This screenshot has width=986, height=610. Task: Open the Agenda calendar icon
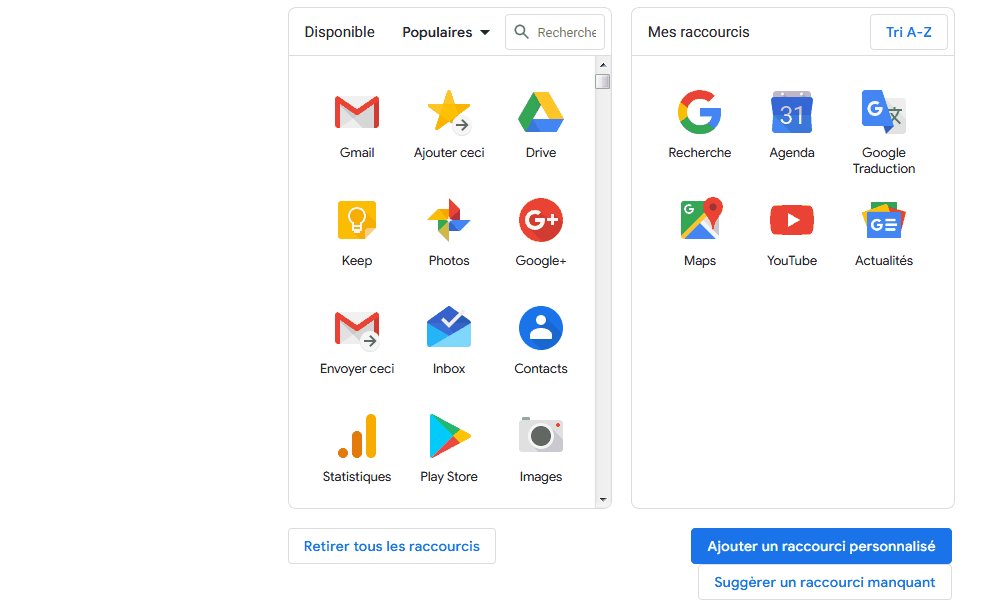(x=792, y=112)
